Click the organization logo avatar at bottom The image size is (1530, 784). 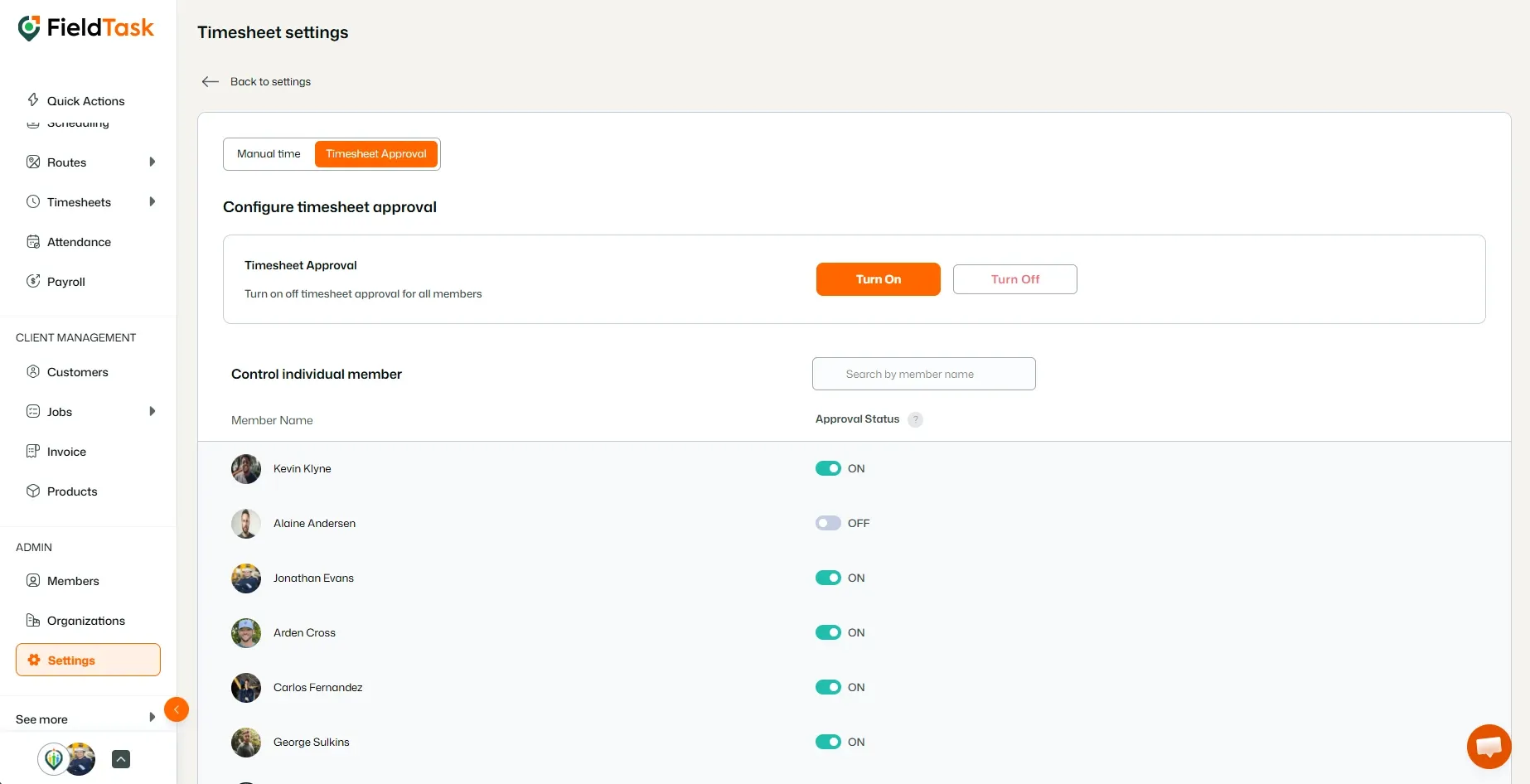pos(54,758)
